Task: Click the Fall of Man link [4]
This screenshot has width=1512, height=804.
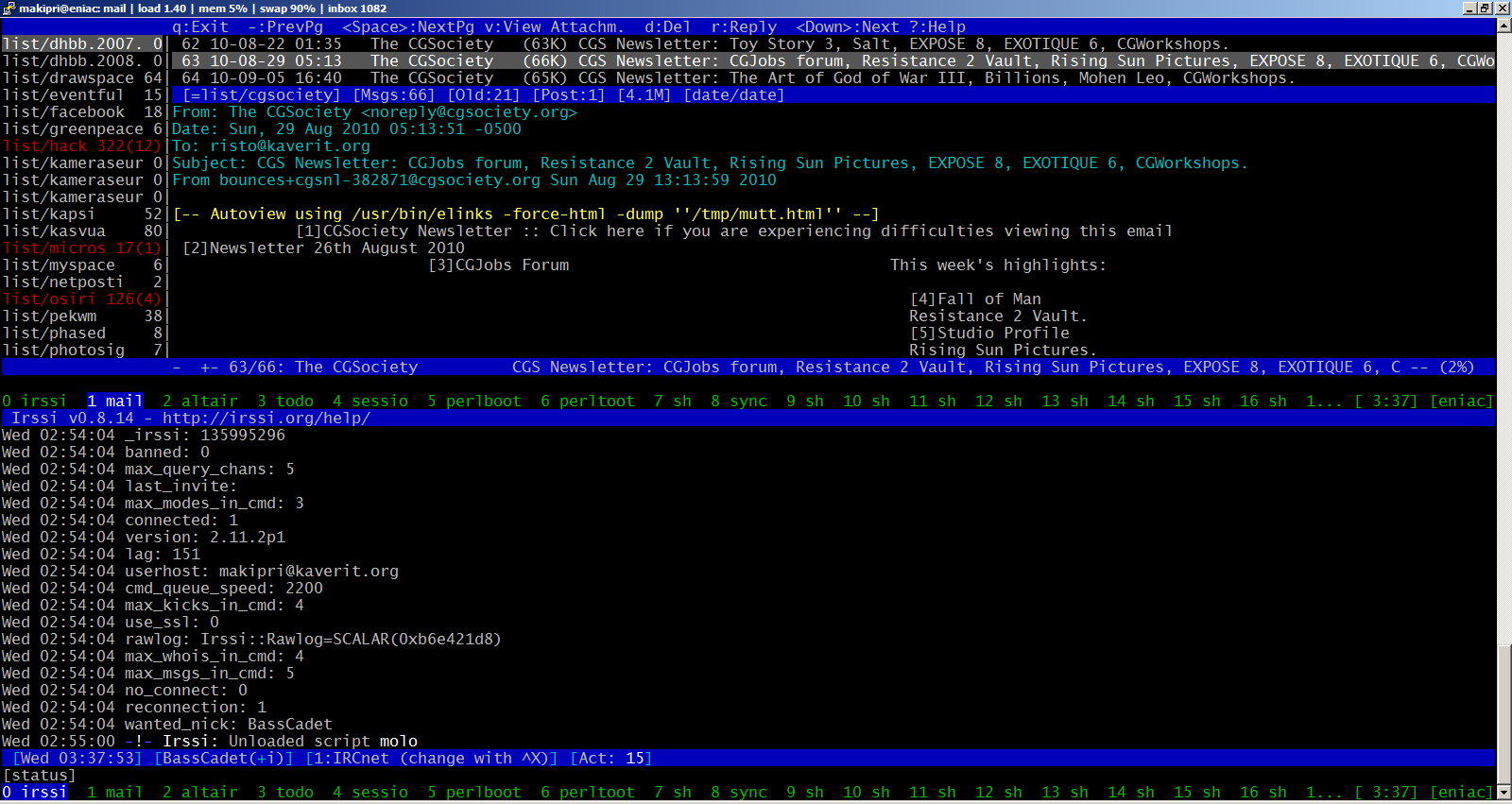Action: click(x=975, y=299)
